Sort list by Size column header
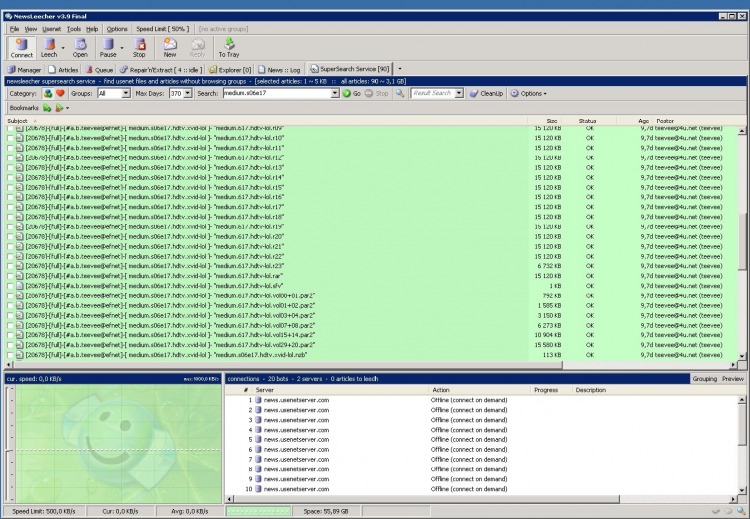 544,121
